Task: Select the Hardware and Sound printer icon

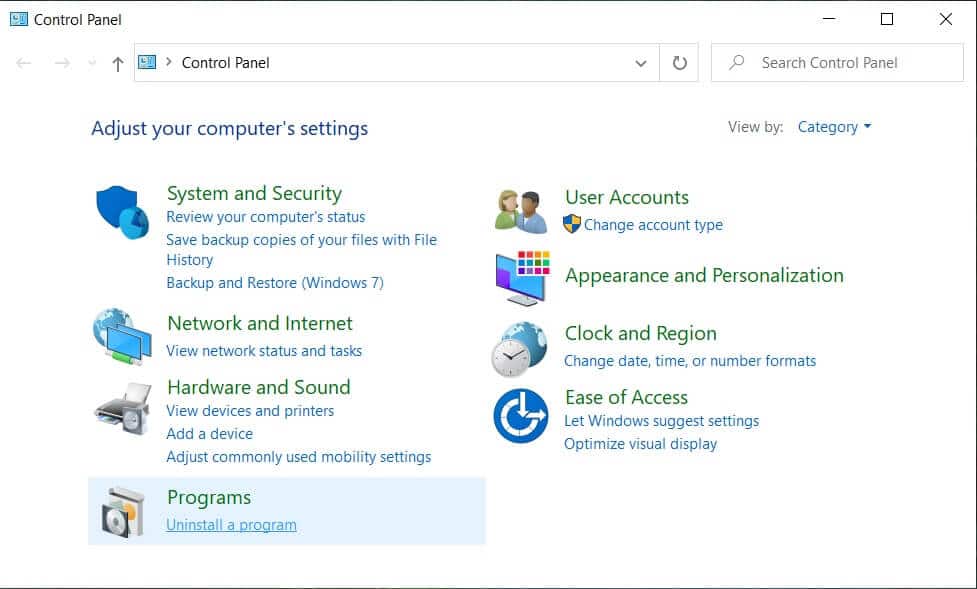Action: (121, 407)
